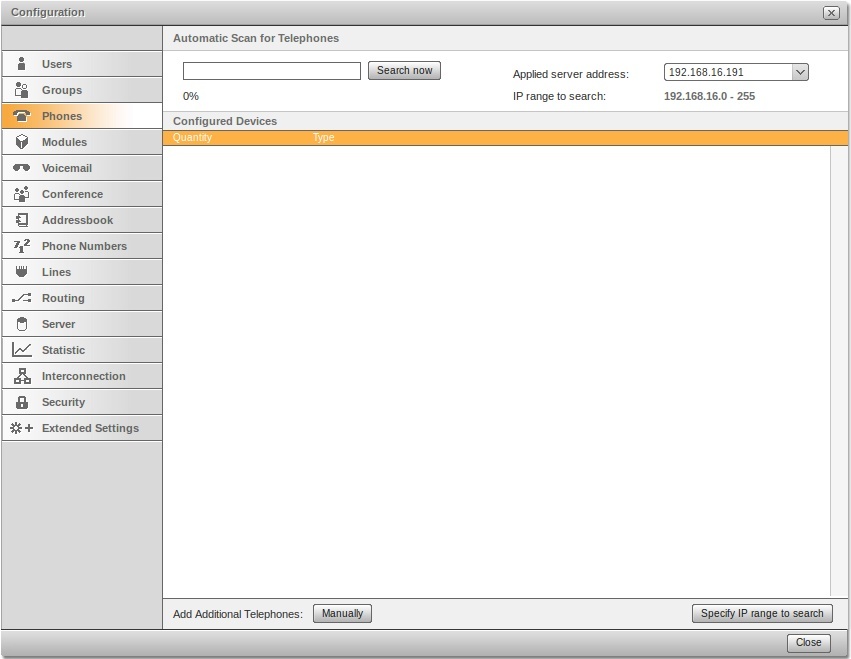Sort devices by Quantity column
Image resolution: width=851 pixels, height=659 pixels.
click(x=192, y=137)
